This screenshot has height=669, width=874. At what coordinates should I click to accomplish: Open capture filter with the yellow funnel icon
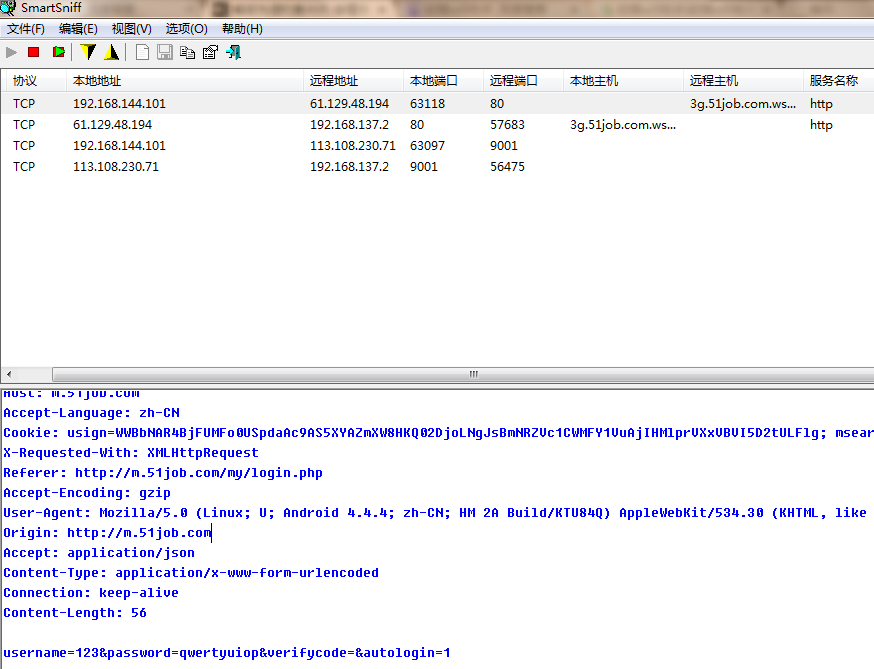point(89,52)
